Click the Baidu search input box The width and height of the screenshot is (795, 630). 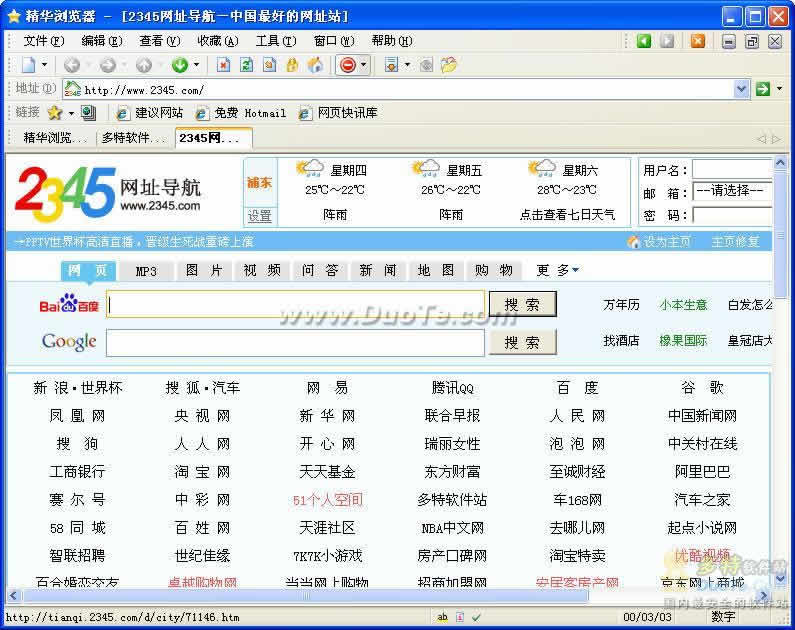(x=295, y=305)
